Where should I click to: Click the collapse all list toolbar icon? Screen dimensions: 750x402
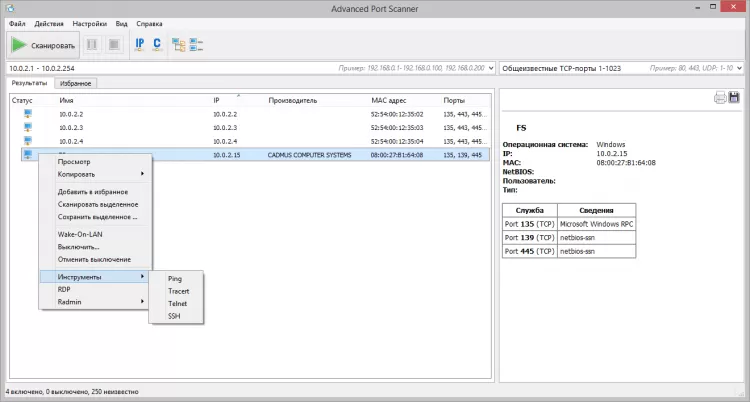(x=196, y=44)
